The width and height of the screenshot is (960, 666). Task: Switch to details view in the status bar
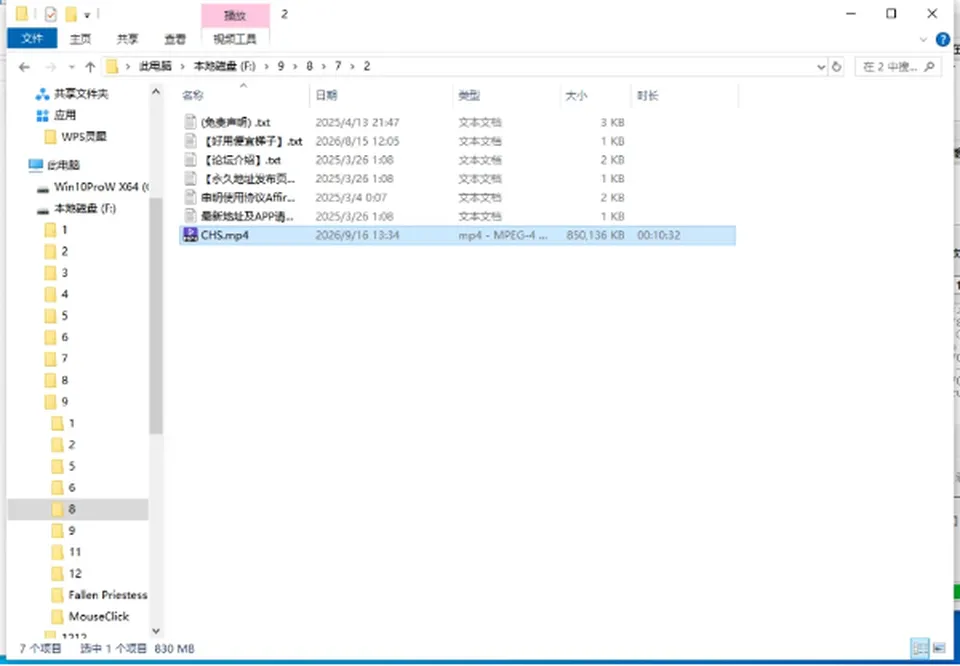[920, 648]
